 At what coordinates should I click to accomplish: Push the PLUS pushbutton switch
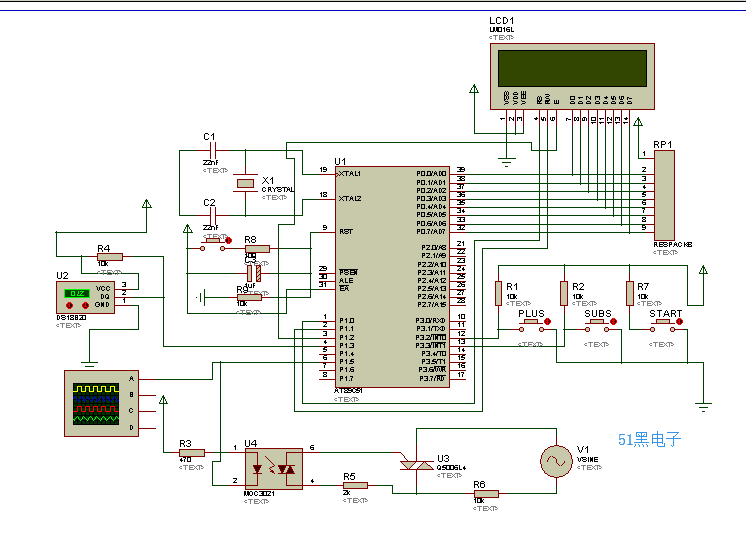531,326
